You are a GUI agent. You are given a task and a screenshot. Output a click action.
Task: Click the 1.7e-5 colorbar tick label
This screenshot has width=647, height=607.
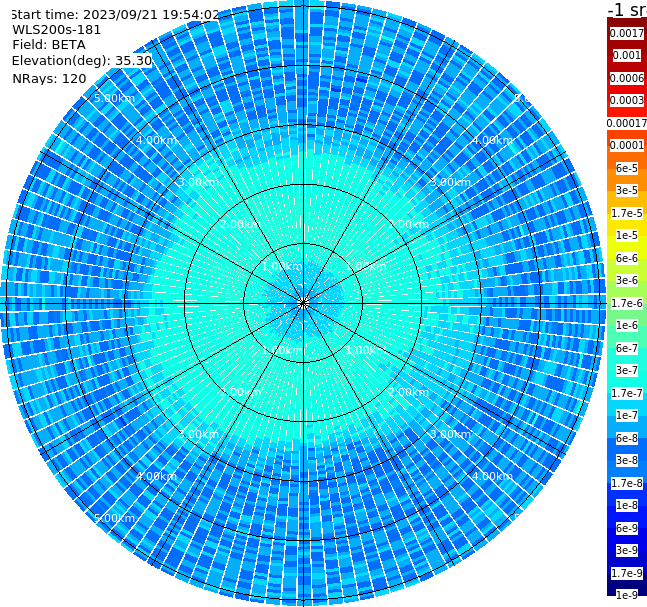627,213
